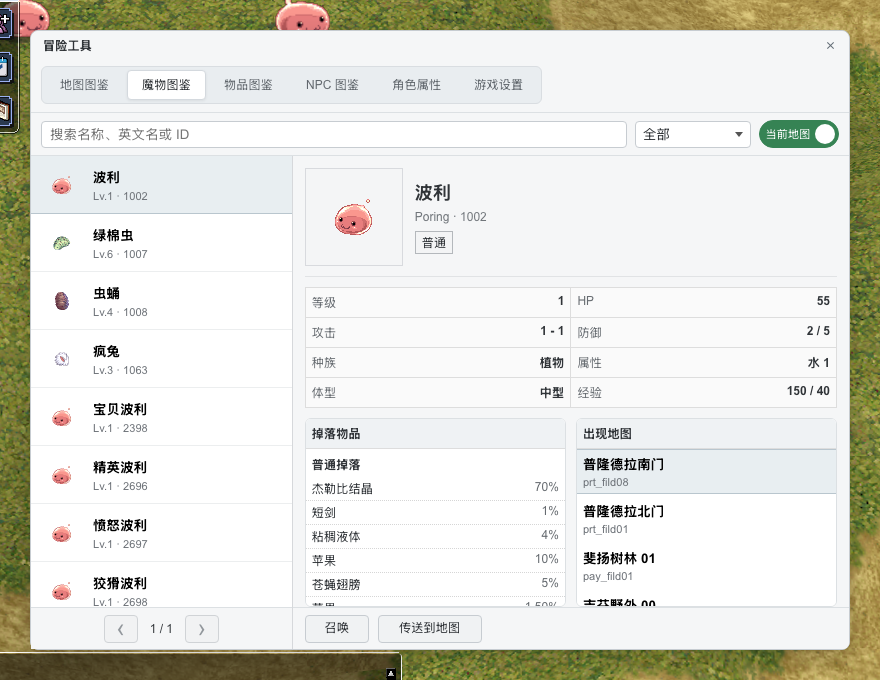The width and height of the screenshot is (880, 680).
Task: Select 疯兔 Lv.3 in monster list
Action: [x=162, y=359]
